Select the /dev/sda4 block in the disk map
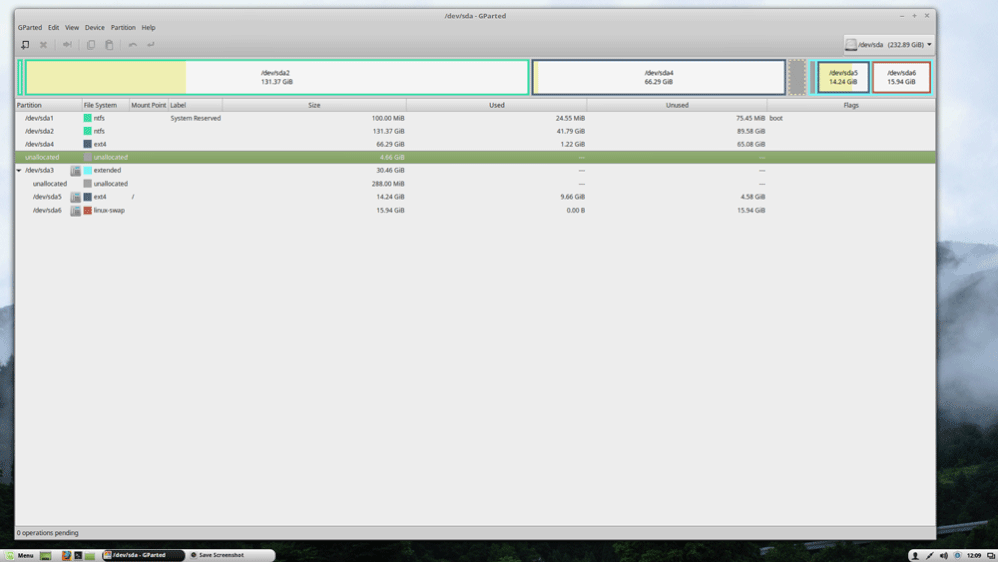This screenshot has height=562, width=998. (659, 77)
